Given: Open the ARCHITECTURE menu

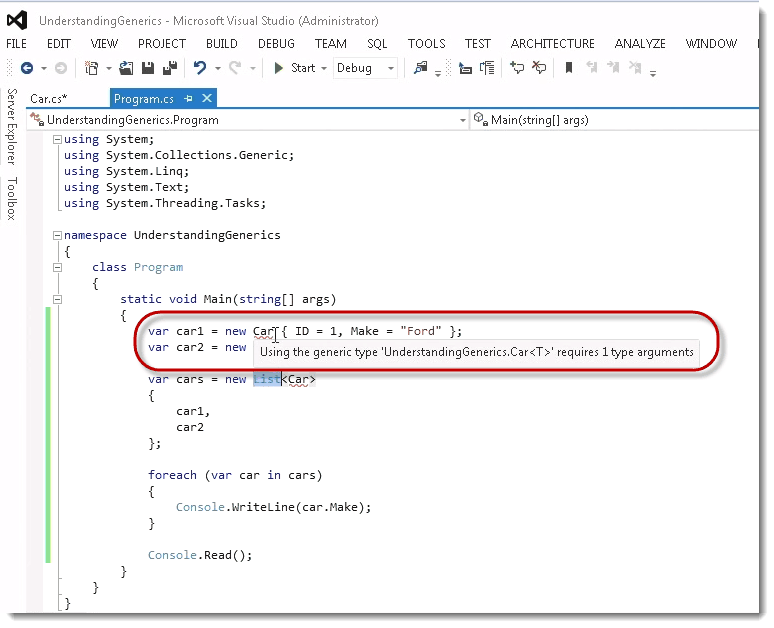Looking at the screenshot, I should tap(552, 44).
